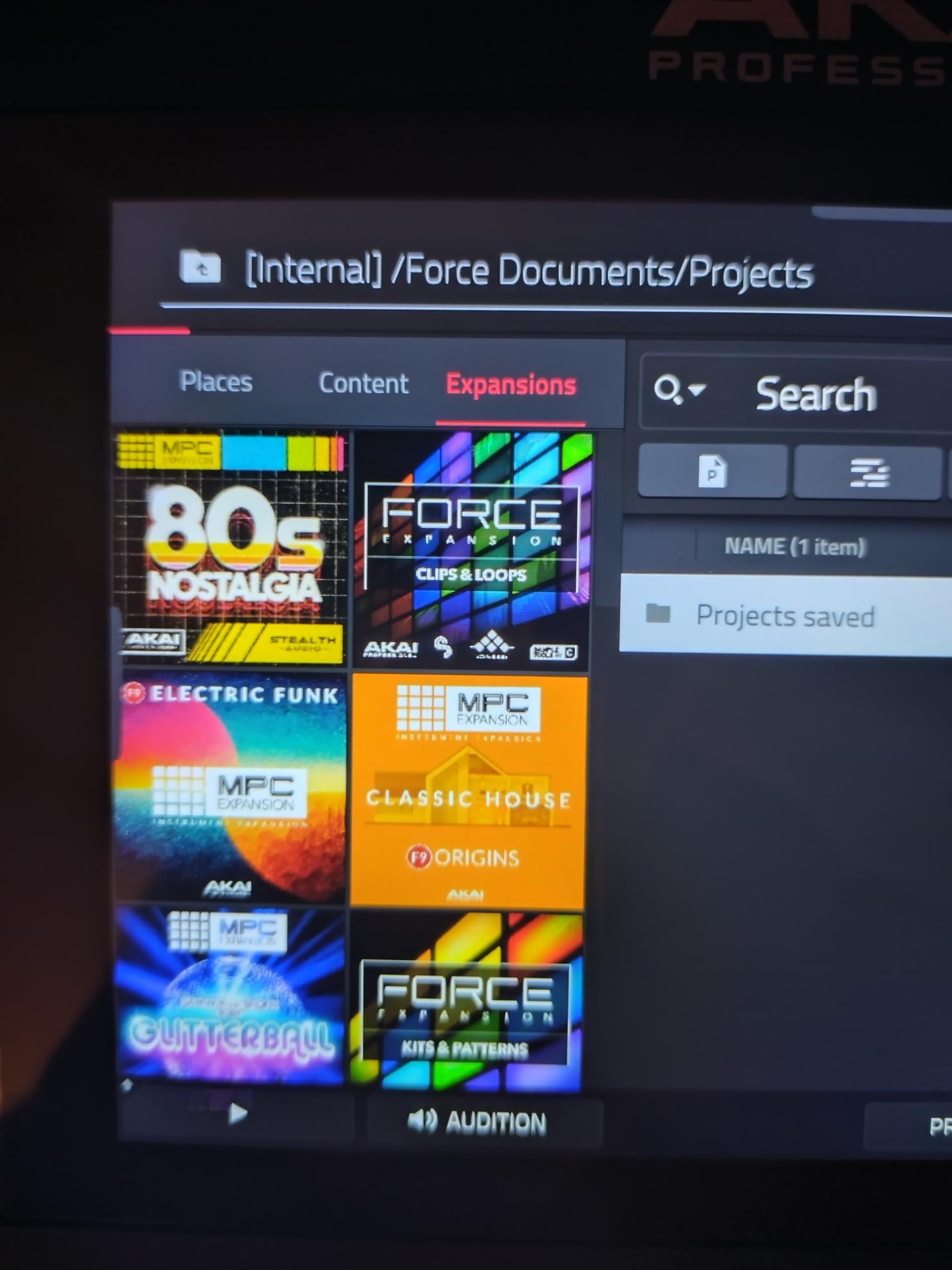Image resolution: width=952 pixels, height=1270 pixels.
Task: Open Force Expansion Clips & Loops
Action: click(x=472, y=551)
